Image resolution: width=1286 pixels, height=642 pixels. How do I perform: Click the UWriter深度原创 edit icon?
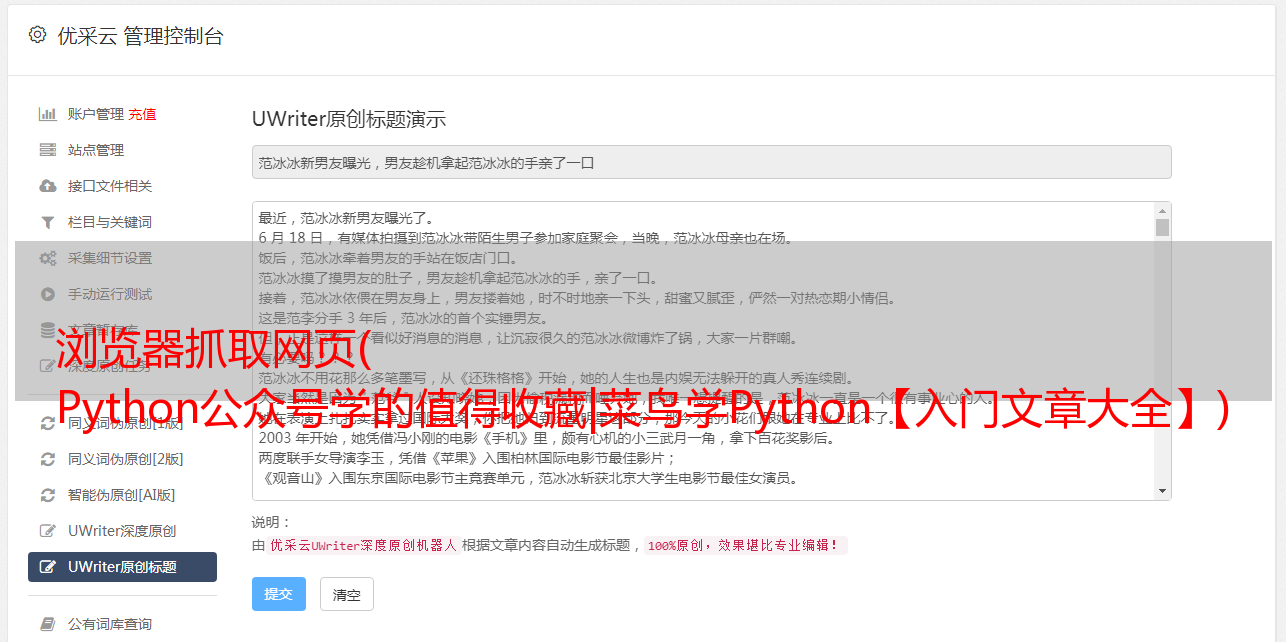47,531
